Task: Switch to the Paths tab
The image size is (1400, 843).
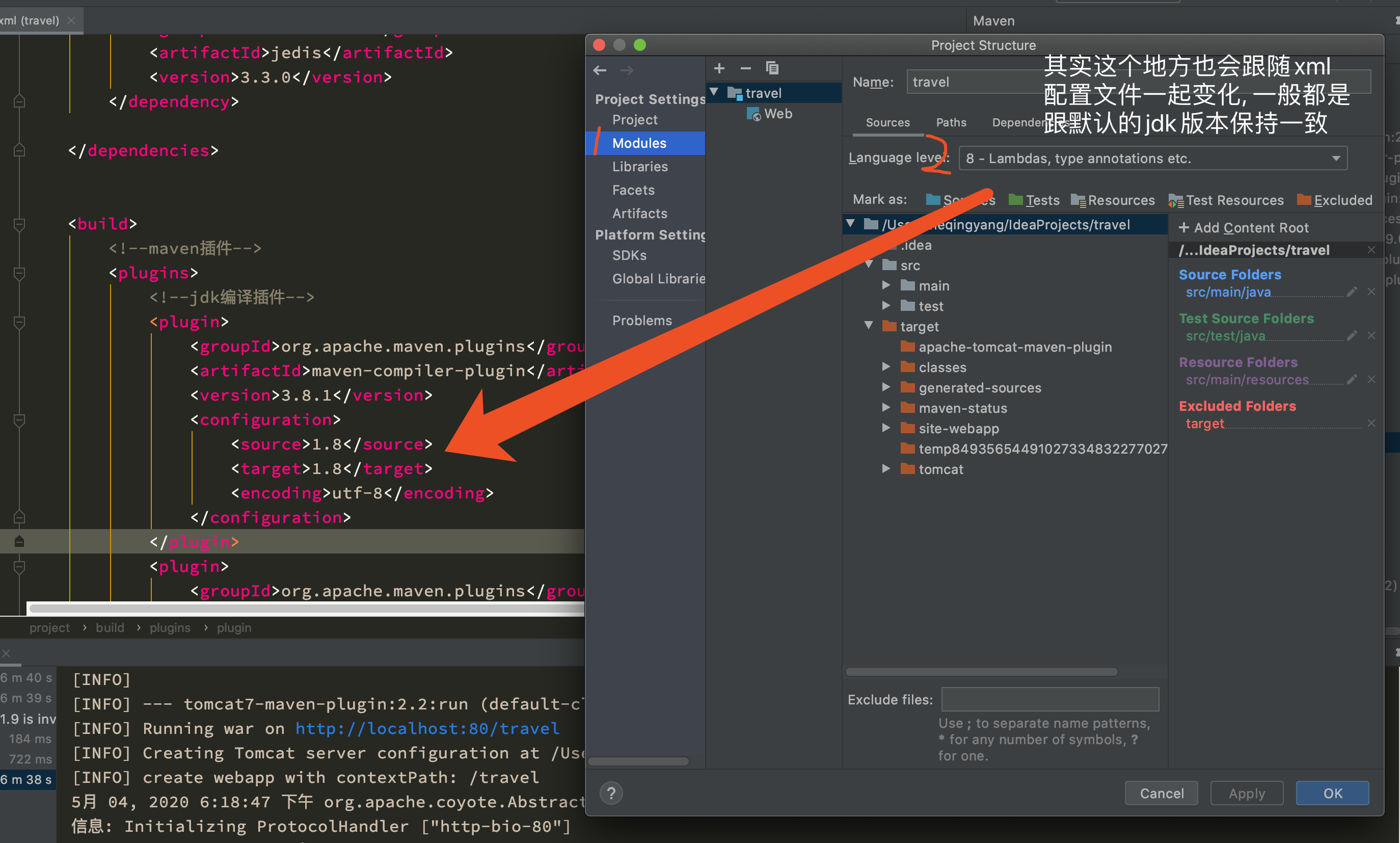Action: click(951, 122)
